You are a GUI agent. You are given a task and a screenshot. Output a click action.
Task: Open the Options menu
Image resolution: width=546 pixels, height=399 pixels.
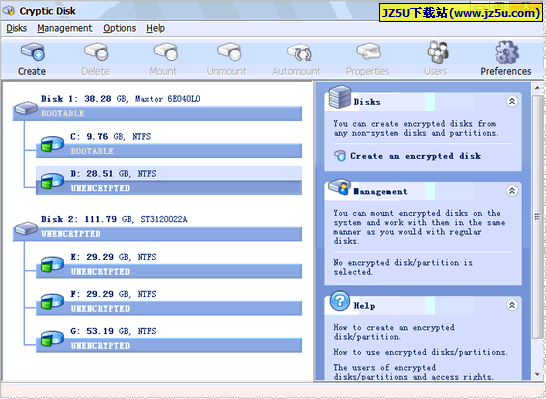click(119, 28)
